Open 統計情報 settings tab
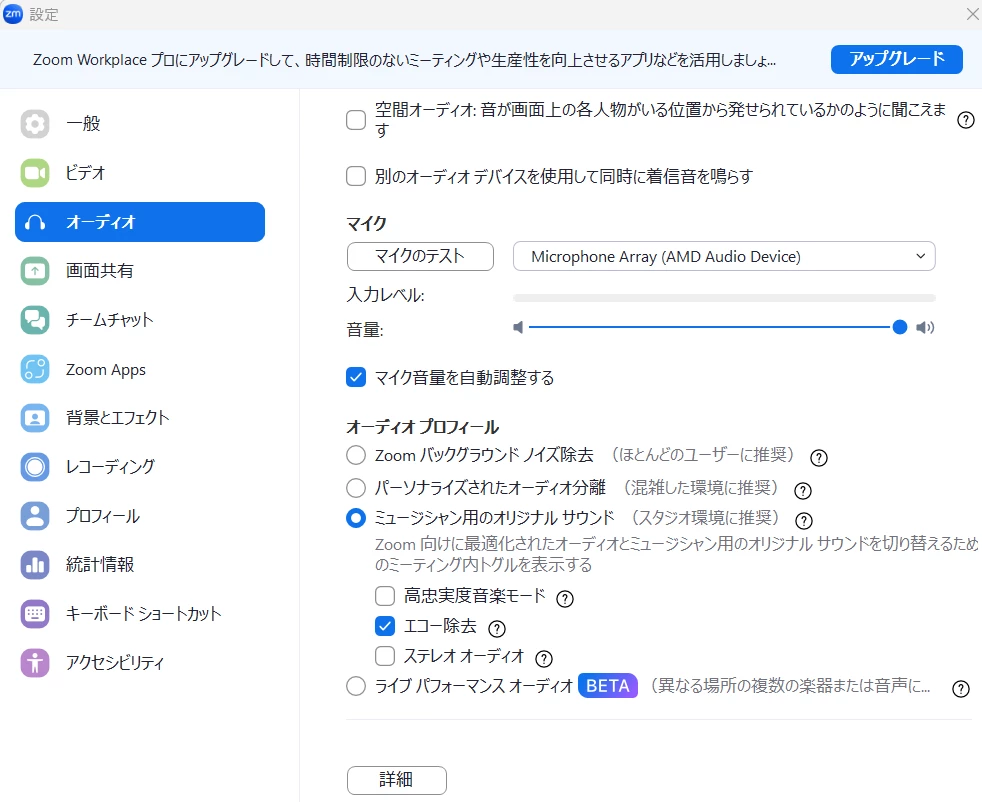982x802 pixels. (140, 565)
